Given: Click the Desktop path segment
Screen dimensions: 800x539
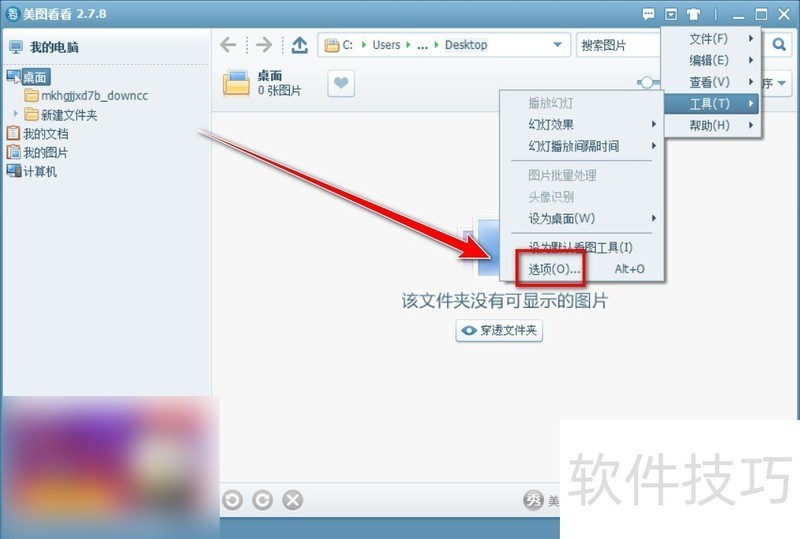Looking at the screenshot, I should [466, 45].
